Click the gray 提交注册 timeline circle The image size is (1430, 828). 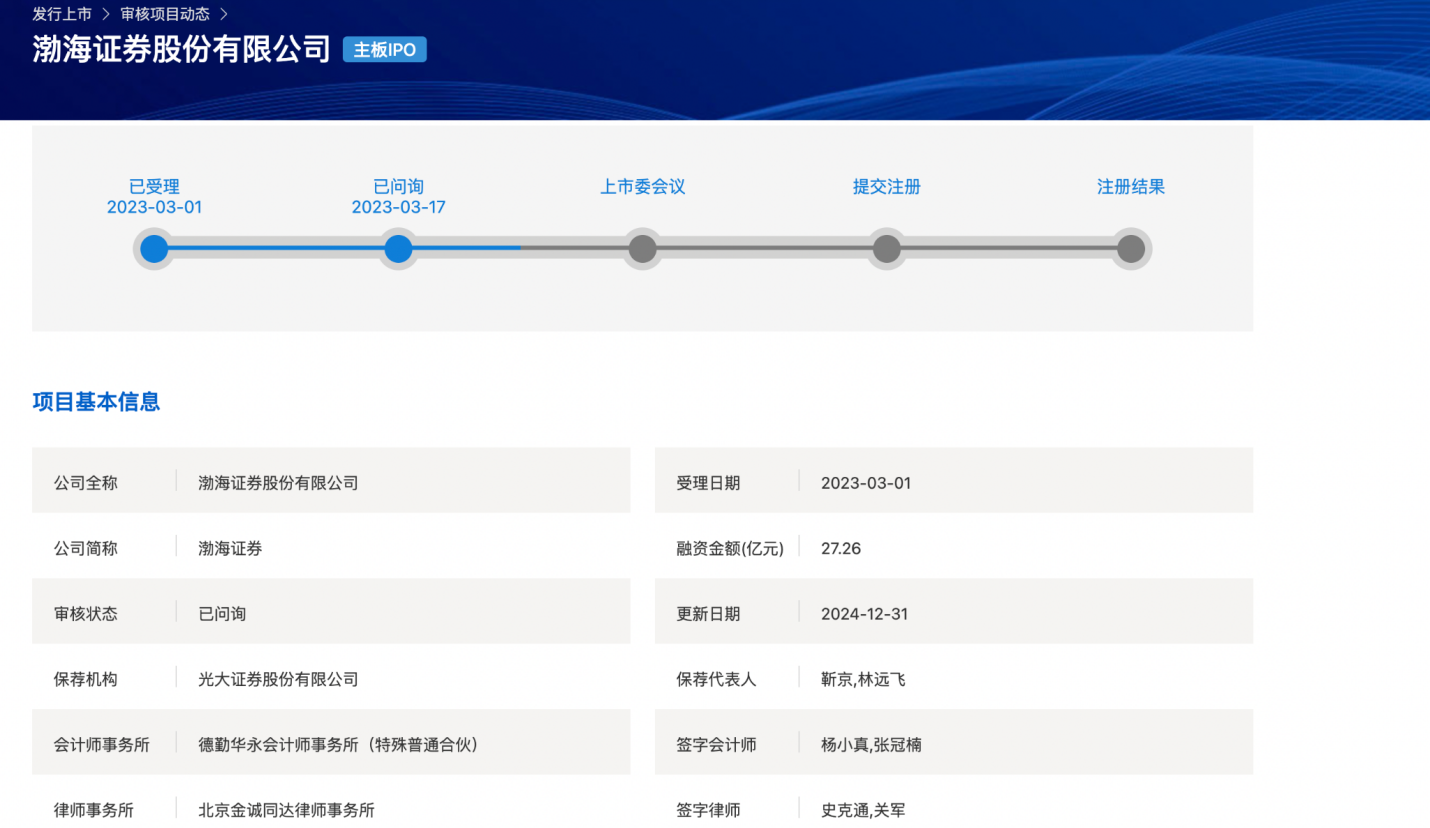pos(886,249)
